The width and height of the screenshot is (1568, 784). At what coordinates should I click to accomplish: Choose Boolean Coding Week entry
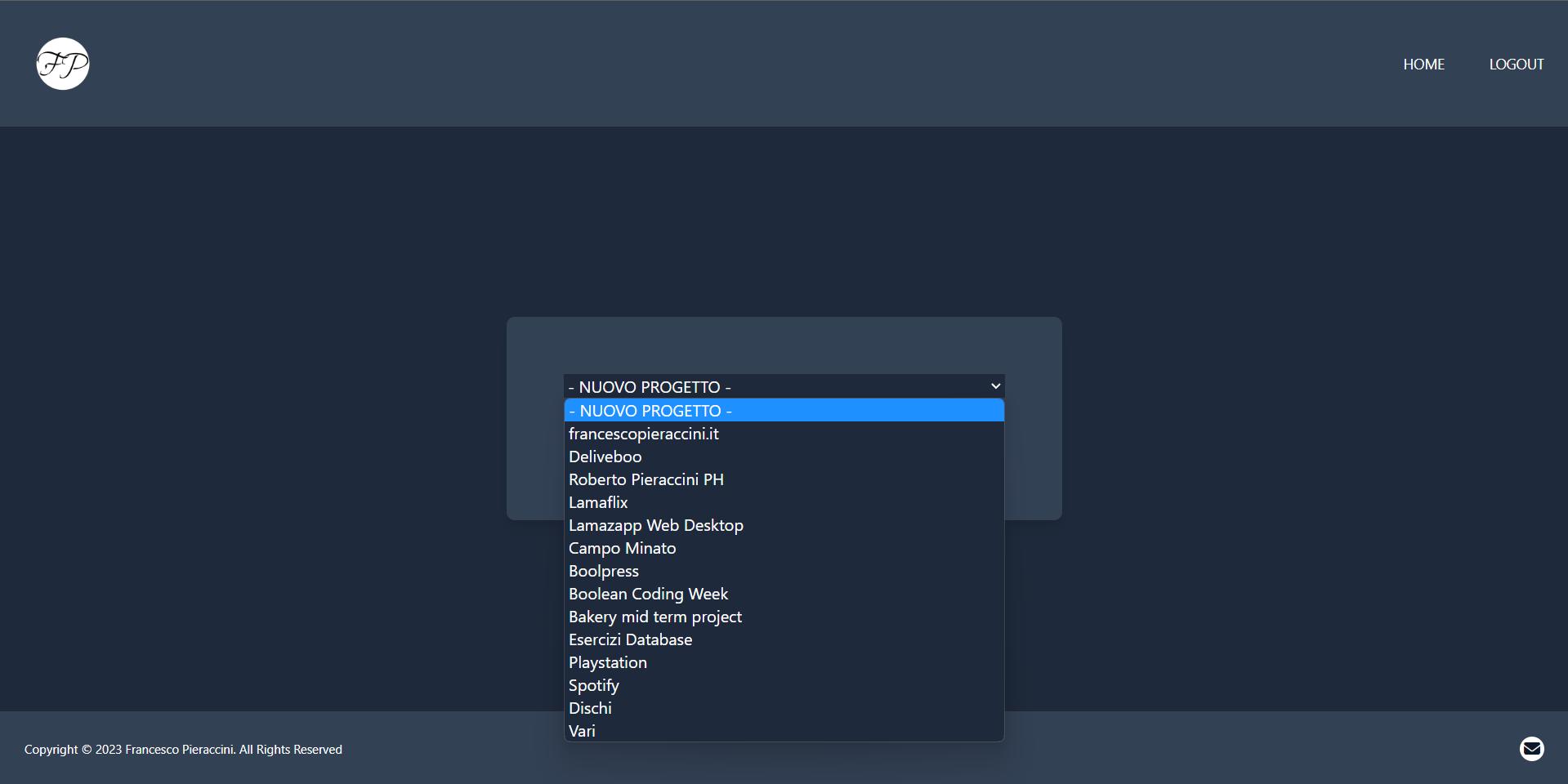tap(784, 594)
